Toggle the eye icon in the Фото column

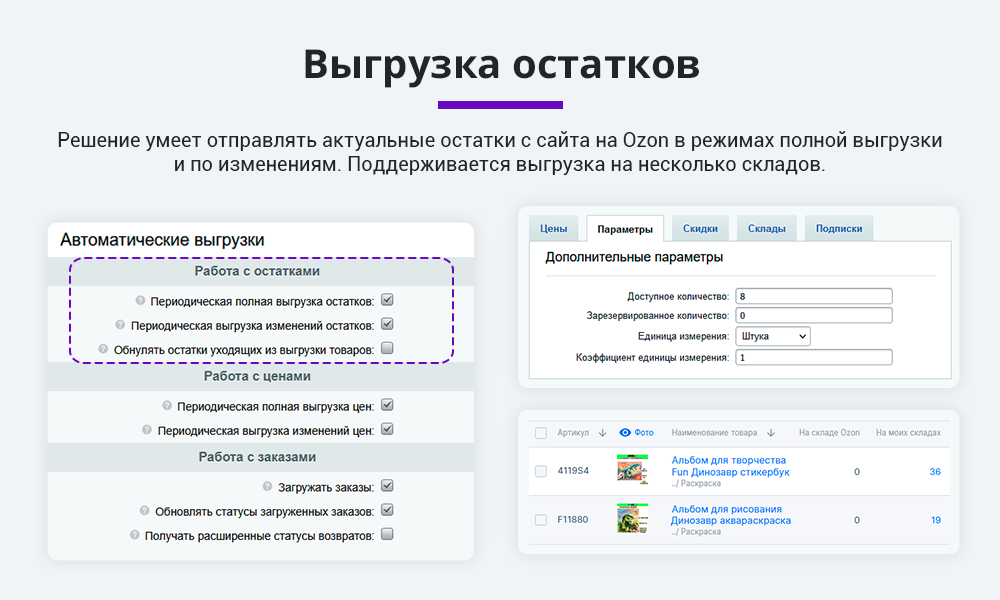624,432
